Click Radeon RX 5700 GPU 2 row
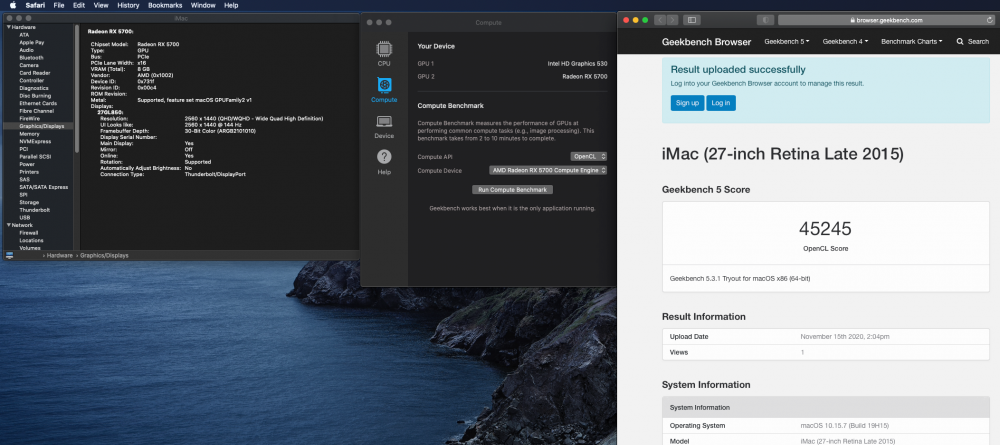Viewport: 1000px width, 445px height. tap(512, 77)
